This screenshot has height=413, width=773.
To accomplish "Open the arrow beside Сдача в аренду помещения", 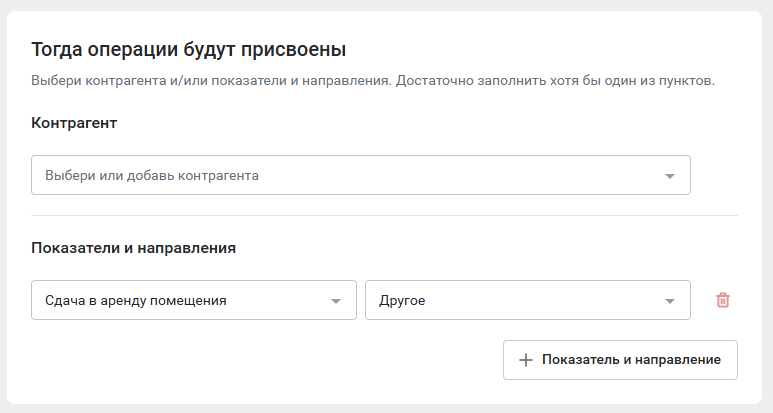I will pos(336,301).
